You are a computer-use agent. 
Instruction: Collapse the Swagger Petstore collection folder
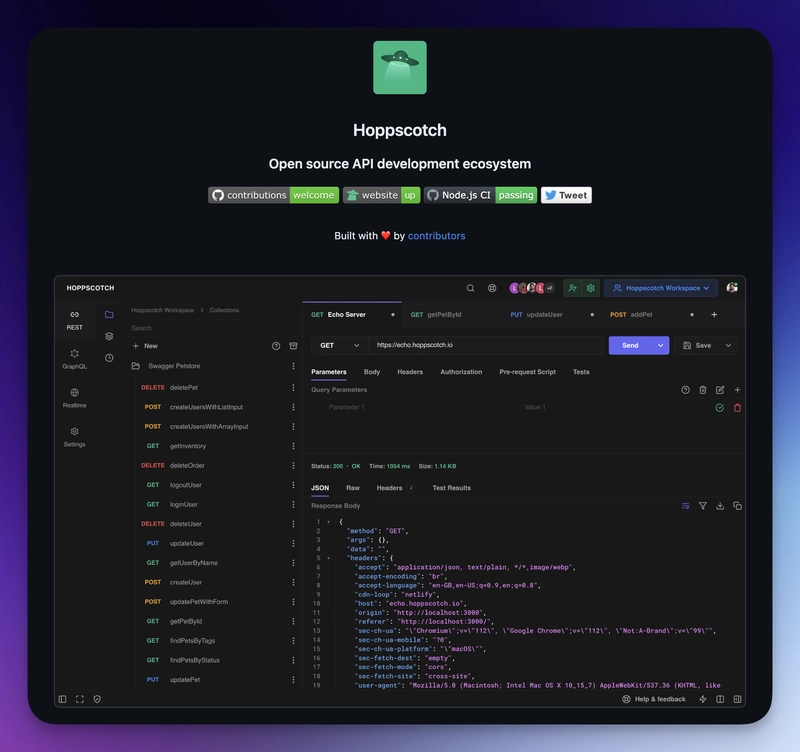136,366
